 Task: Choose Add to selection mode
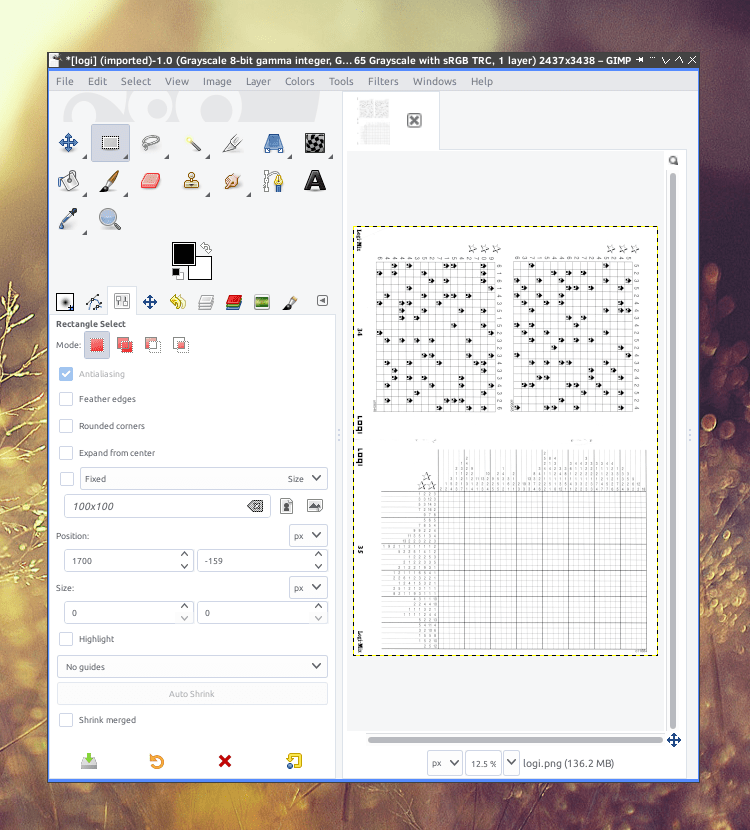pyautogui.click(x=125, y=345)
